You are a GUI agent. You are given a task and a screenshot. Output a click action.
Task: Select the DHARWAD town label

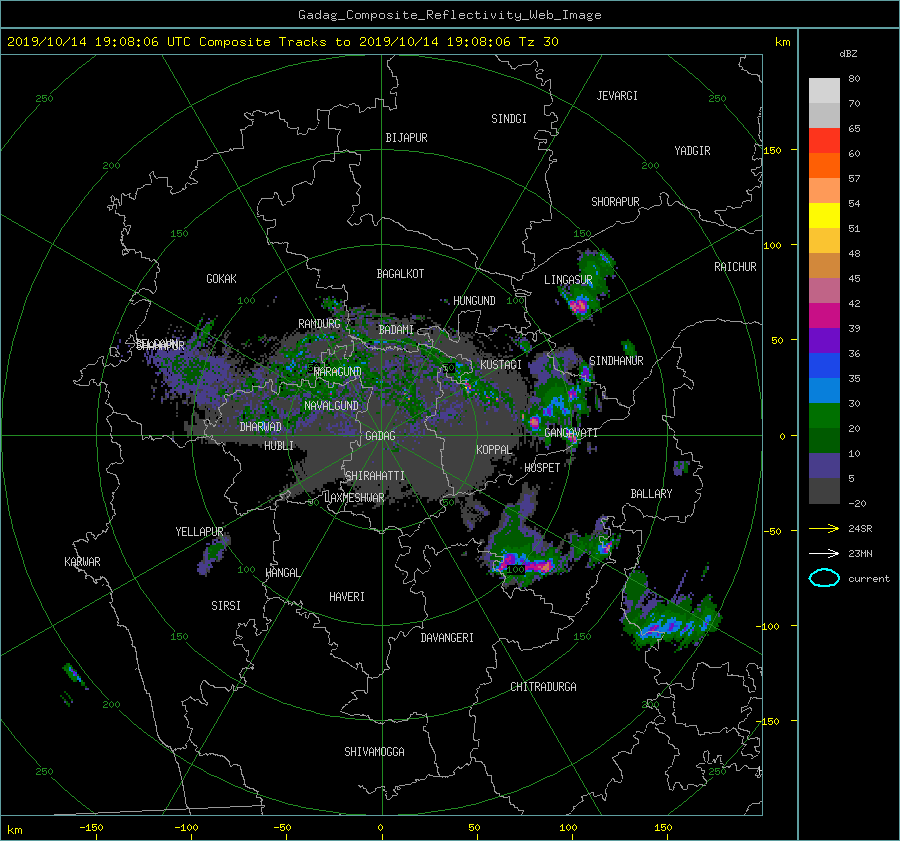pos(261,427)
